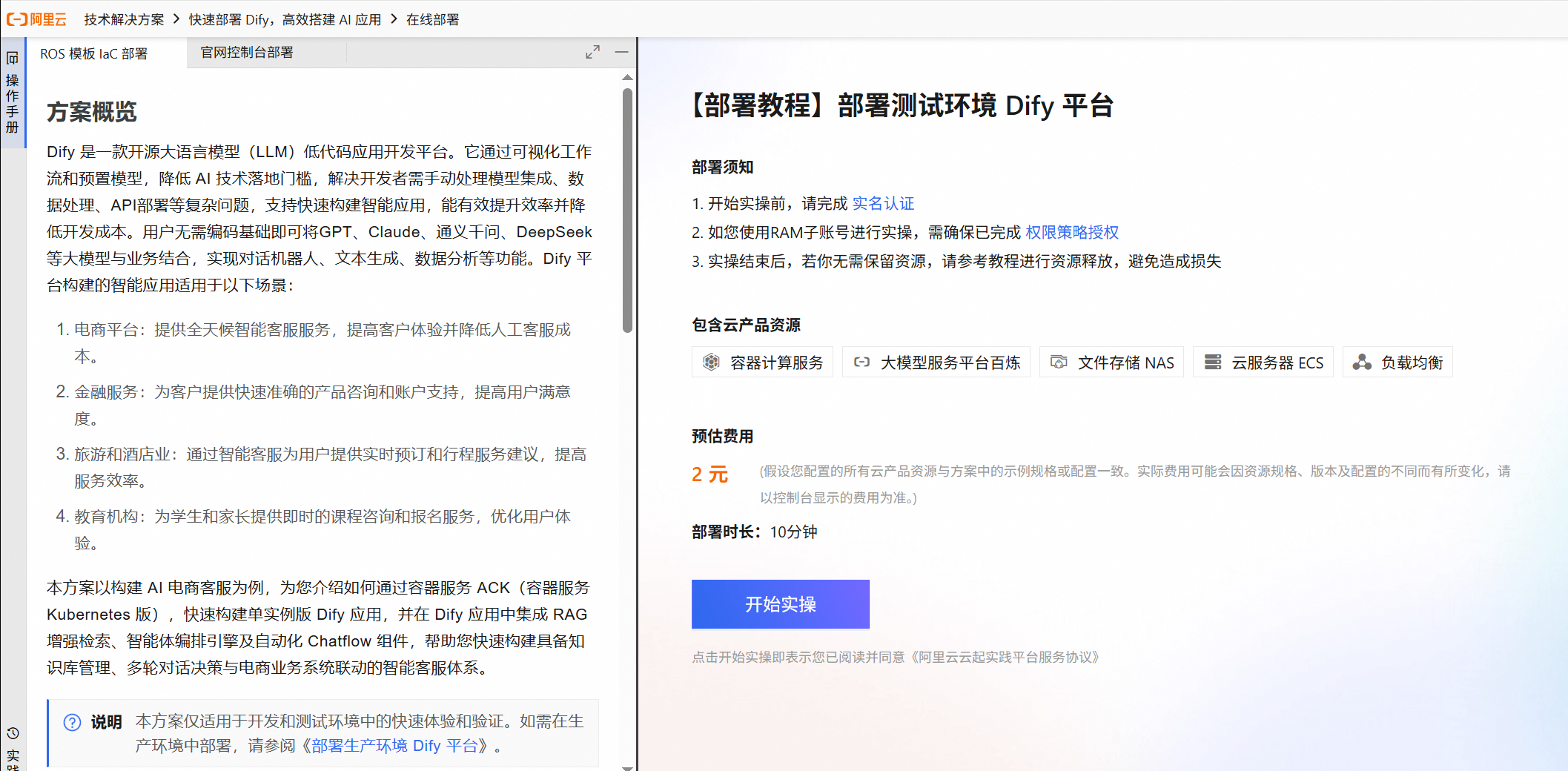Click the manual panel scrollbar thumb
Image resolution: width=1568 pixels, height=771 pixels.
pos(627,211)
